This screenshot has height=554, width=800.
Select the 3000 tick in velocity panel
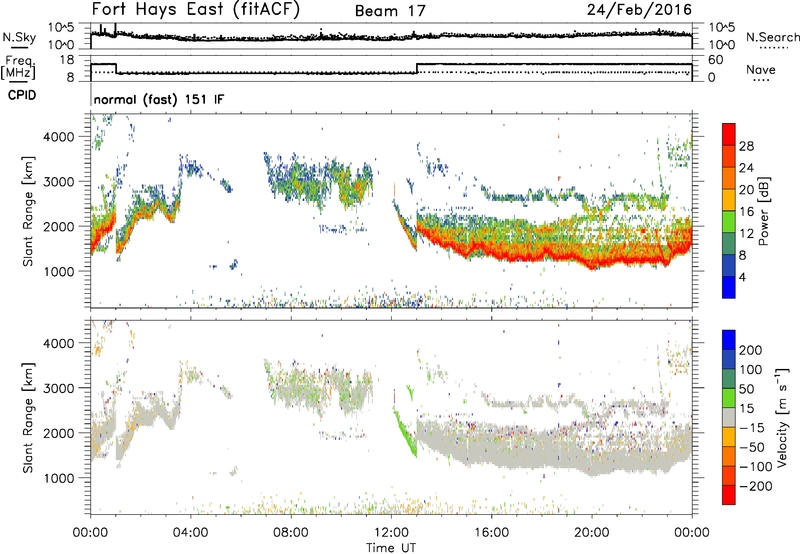59,389
